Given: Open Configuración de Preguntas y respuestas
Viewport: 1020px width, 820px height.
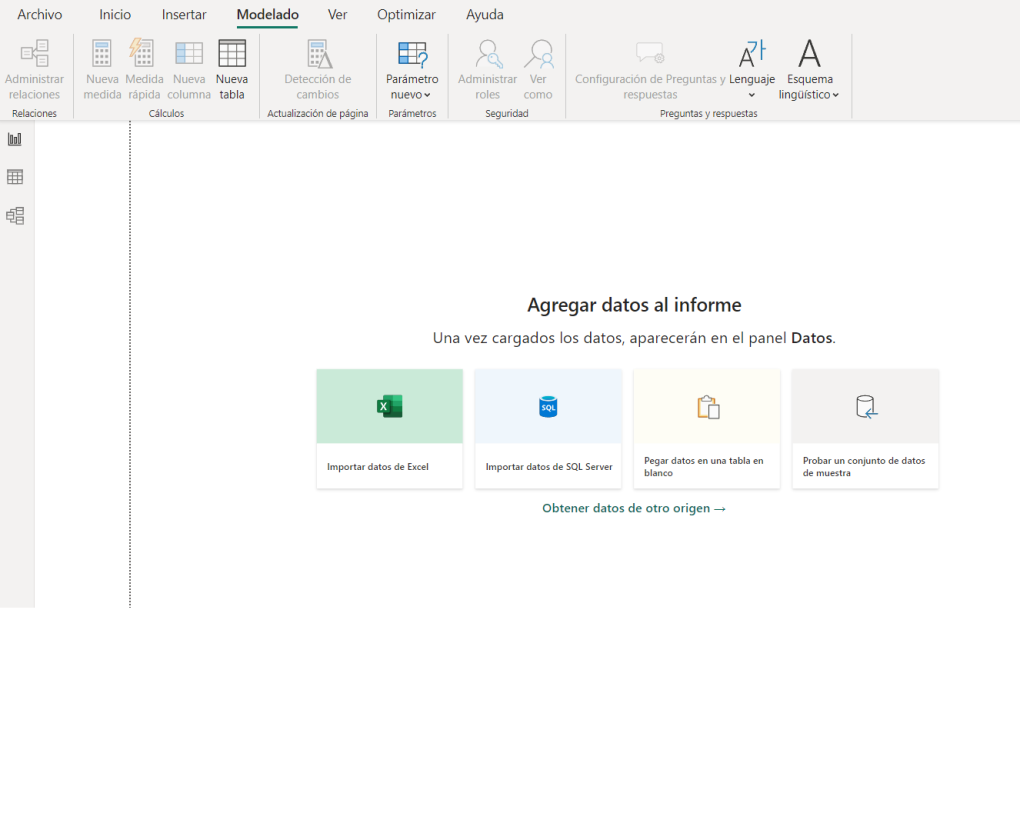Looking at the screenshot, I should (x=650, y=70).
